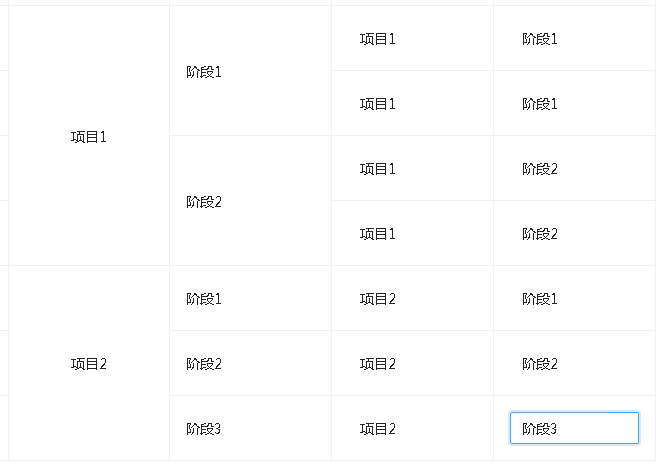The width and height of the screenshot is (660, 466).
Task: Click 项目1 in third column, second row
Action: click(x=378, y=104)
